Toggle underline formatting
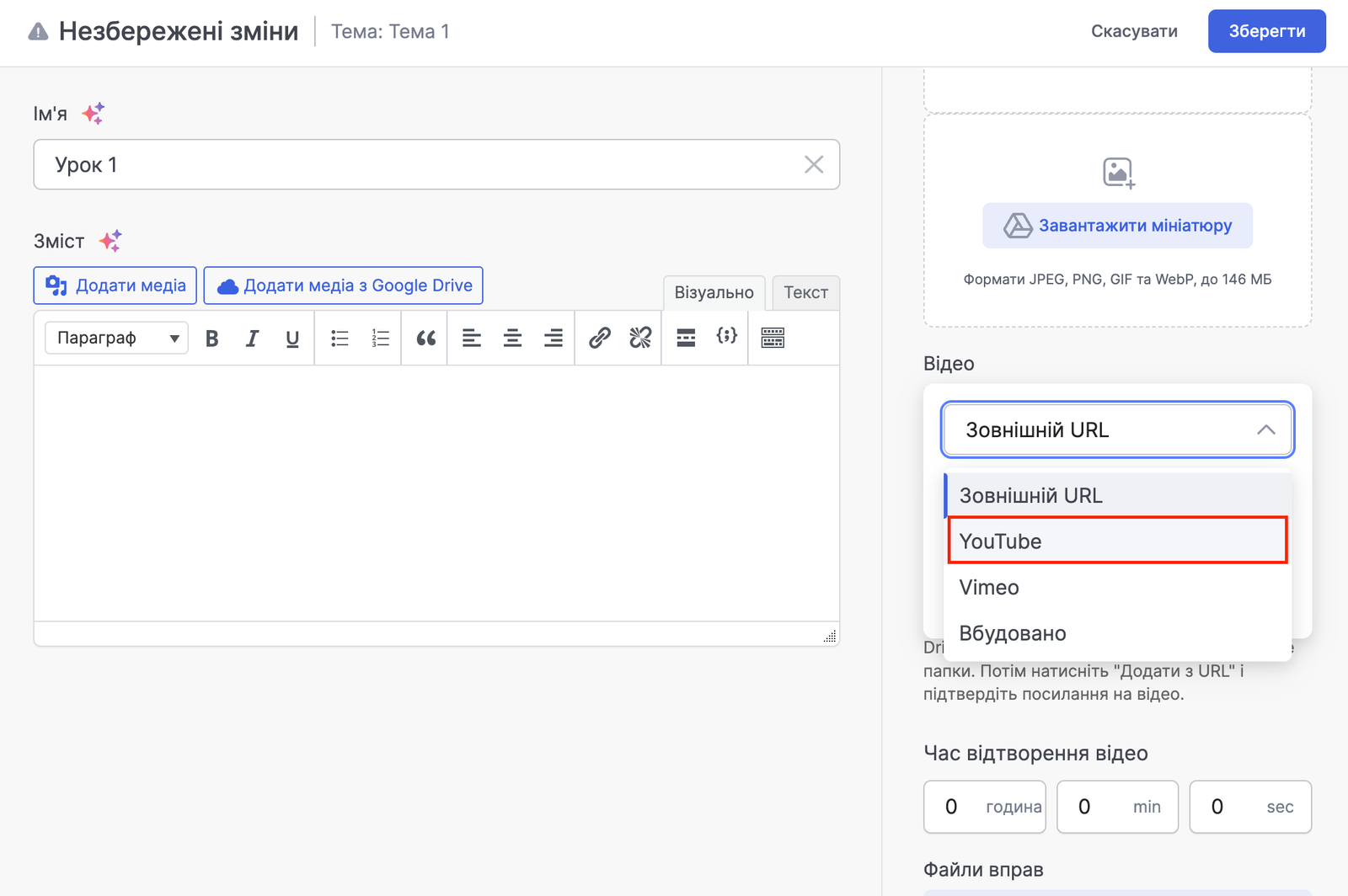 292,339
